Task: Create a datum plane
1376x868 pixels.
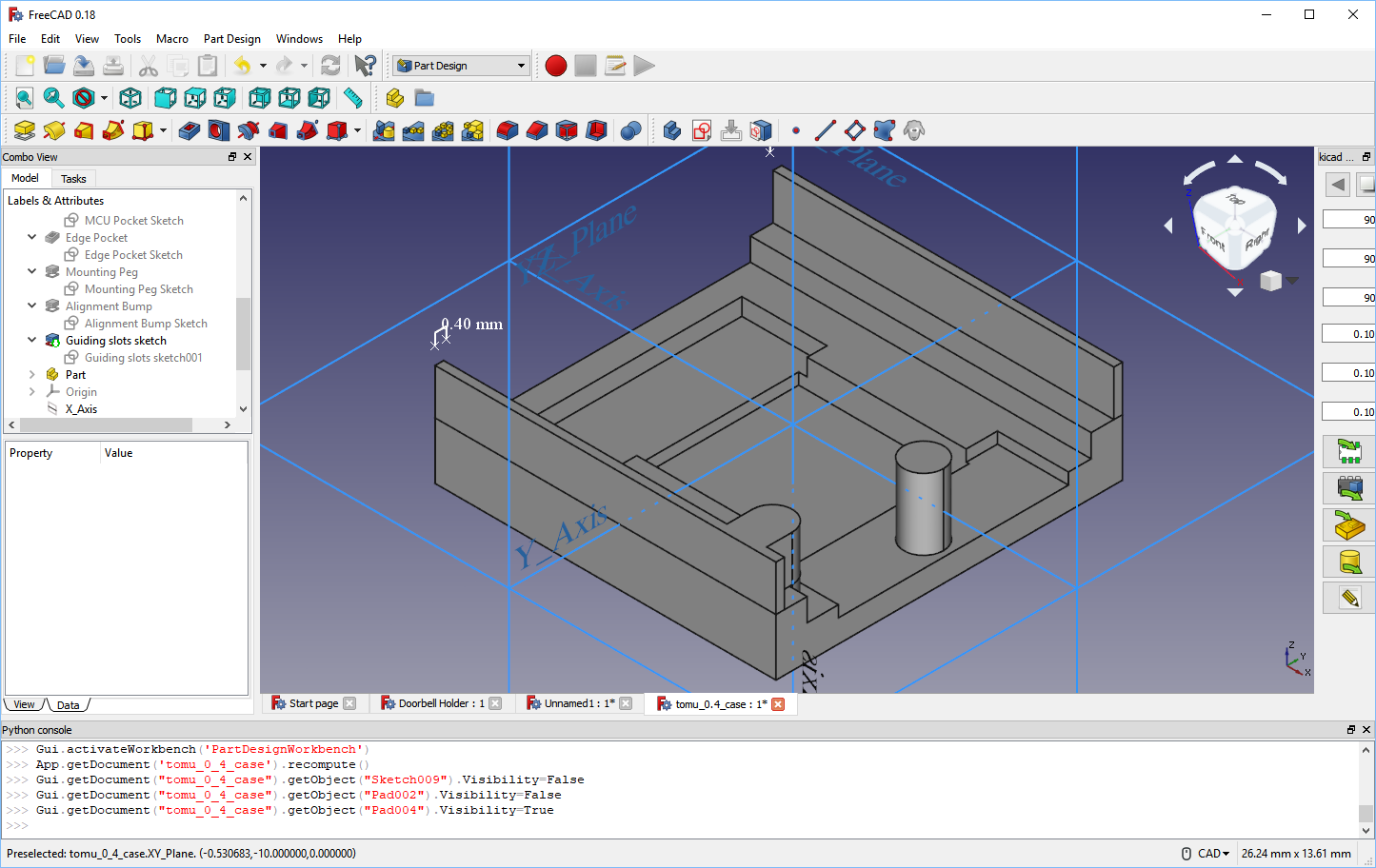Action: (854, 130)
